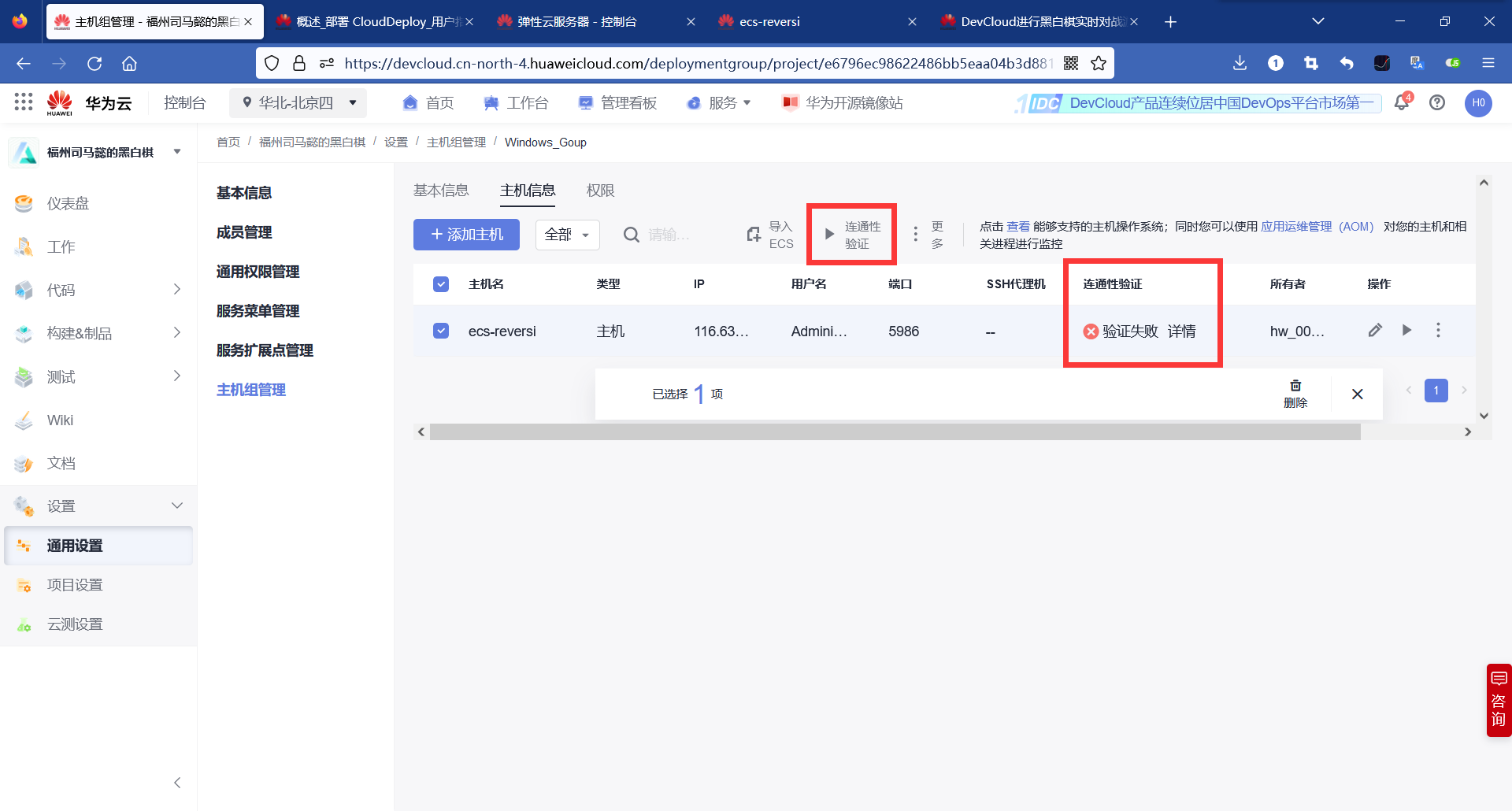Delete selected host via 删除 trash icon
Viewport: 1512px width, 811px height.
click(x=1296, y=393)
